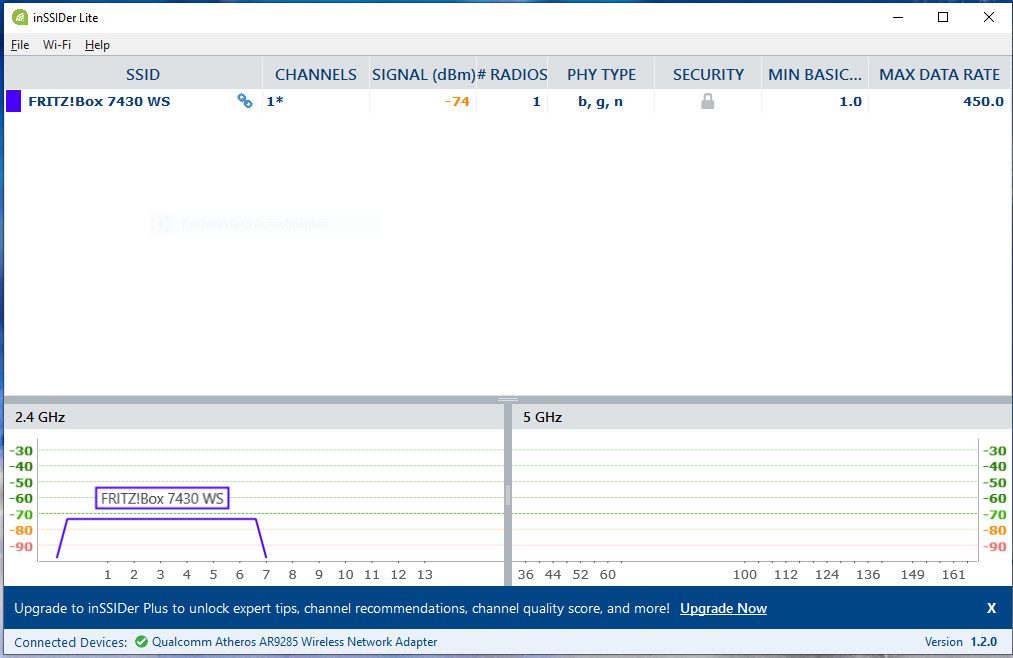Click the channel value 1*

(275, 101)
